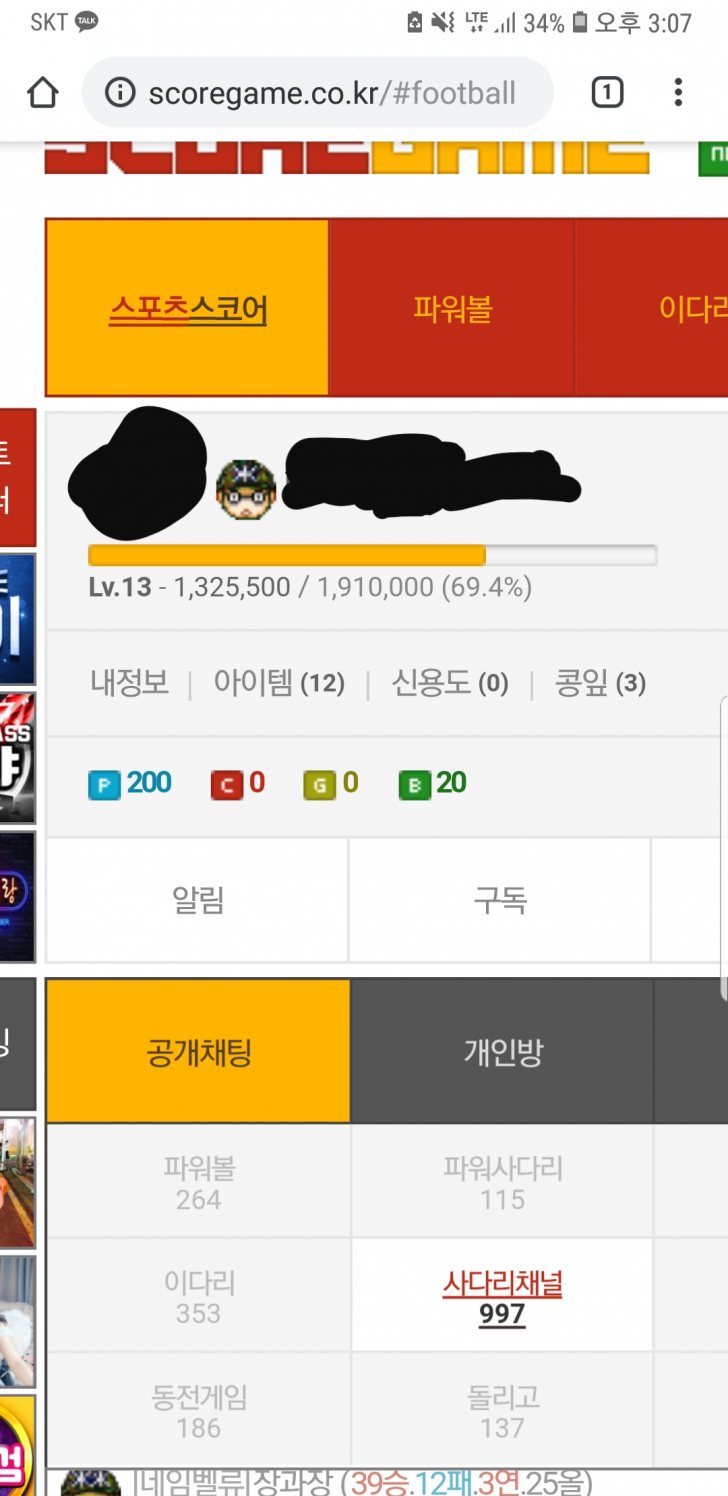Tap the site info icon in address bar

[x=120, y=93]
